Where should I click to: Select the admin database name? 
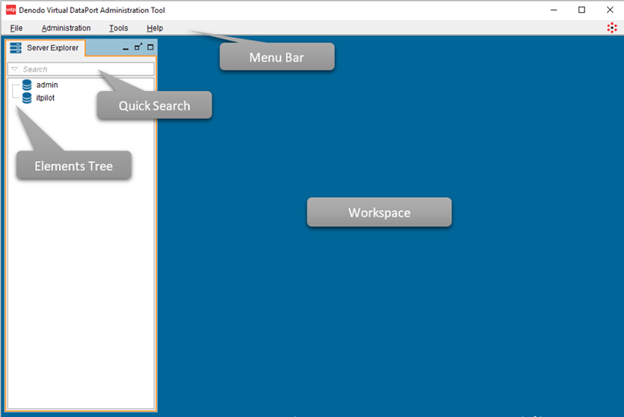(x=47, y=85)
